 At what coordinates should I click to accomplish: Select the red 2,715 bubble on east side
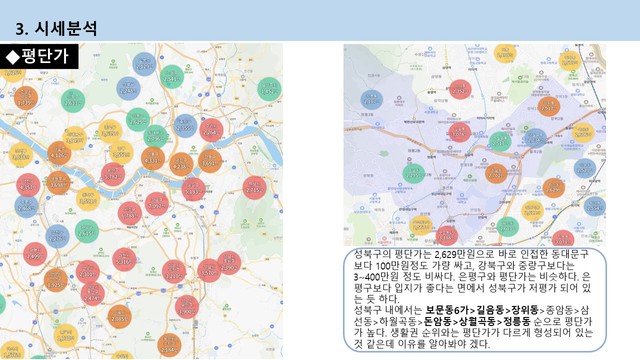[x=255, y=188]
